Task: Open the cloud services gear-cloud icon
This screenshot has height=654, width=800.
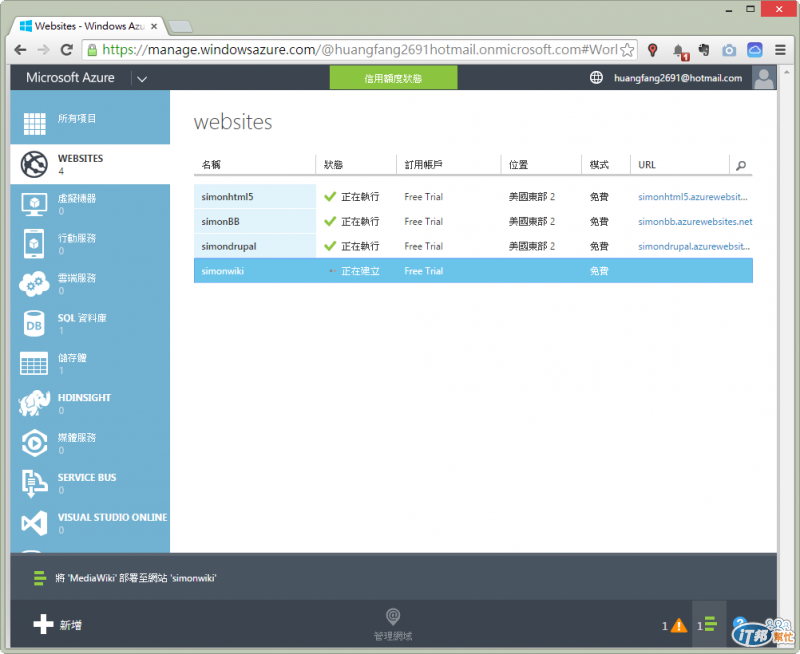Action: (34, 284)
